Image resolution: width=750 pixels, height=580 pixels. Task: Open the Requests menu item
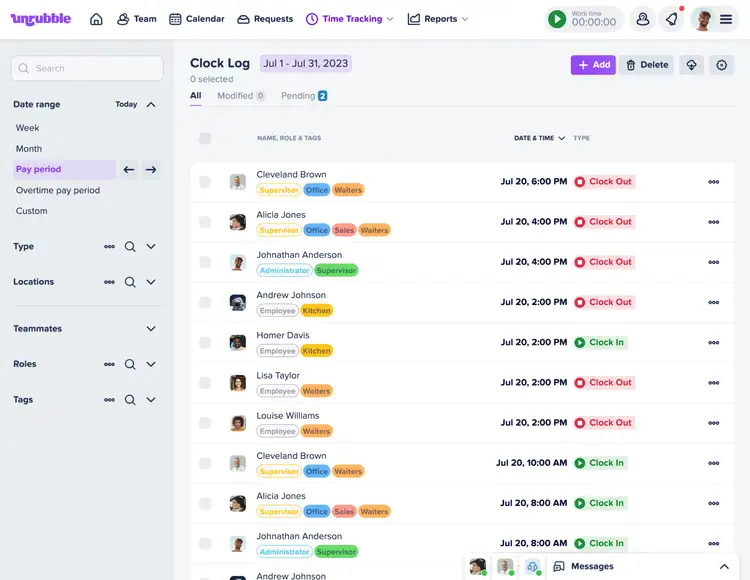pos(265,19)
